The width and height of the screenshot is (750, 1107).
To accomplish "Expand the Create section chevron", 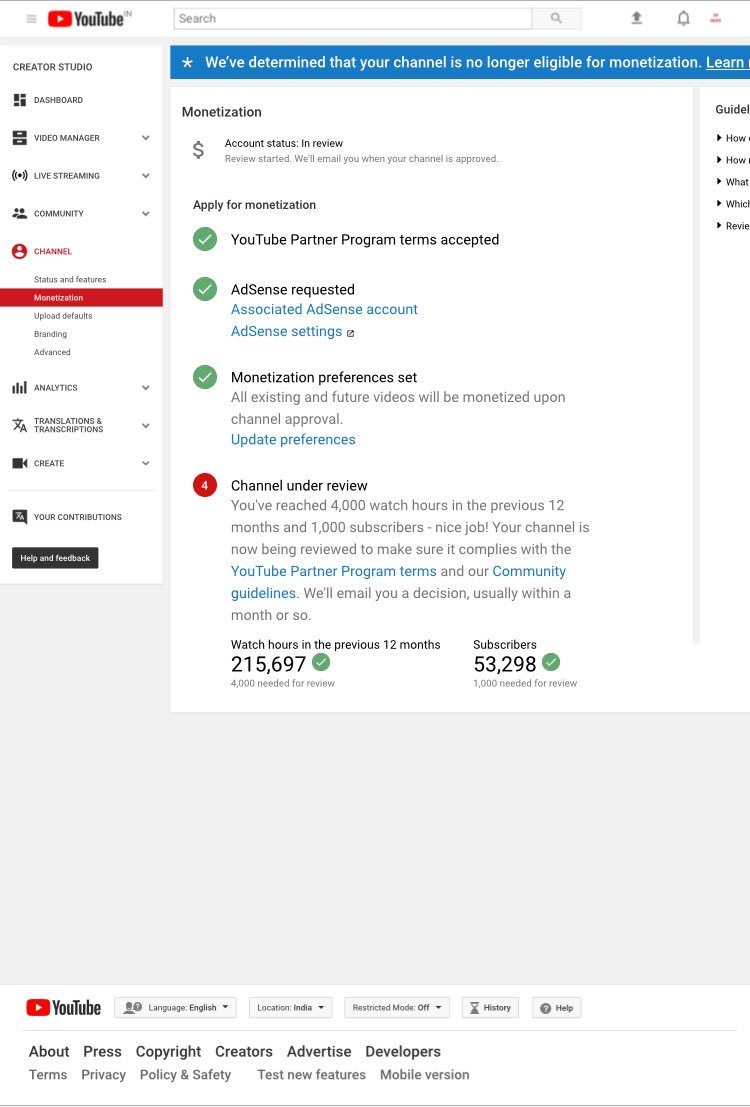I will (x=145, y=463).
